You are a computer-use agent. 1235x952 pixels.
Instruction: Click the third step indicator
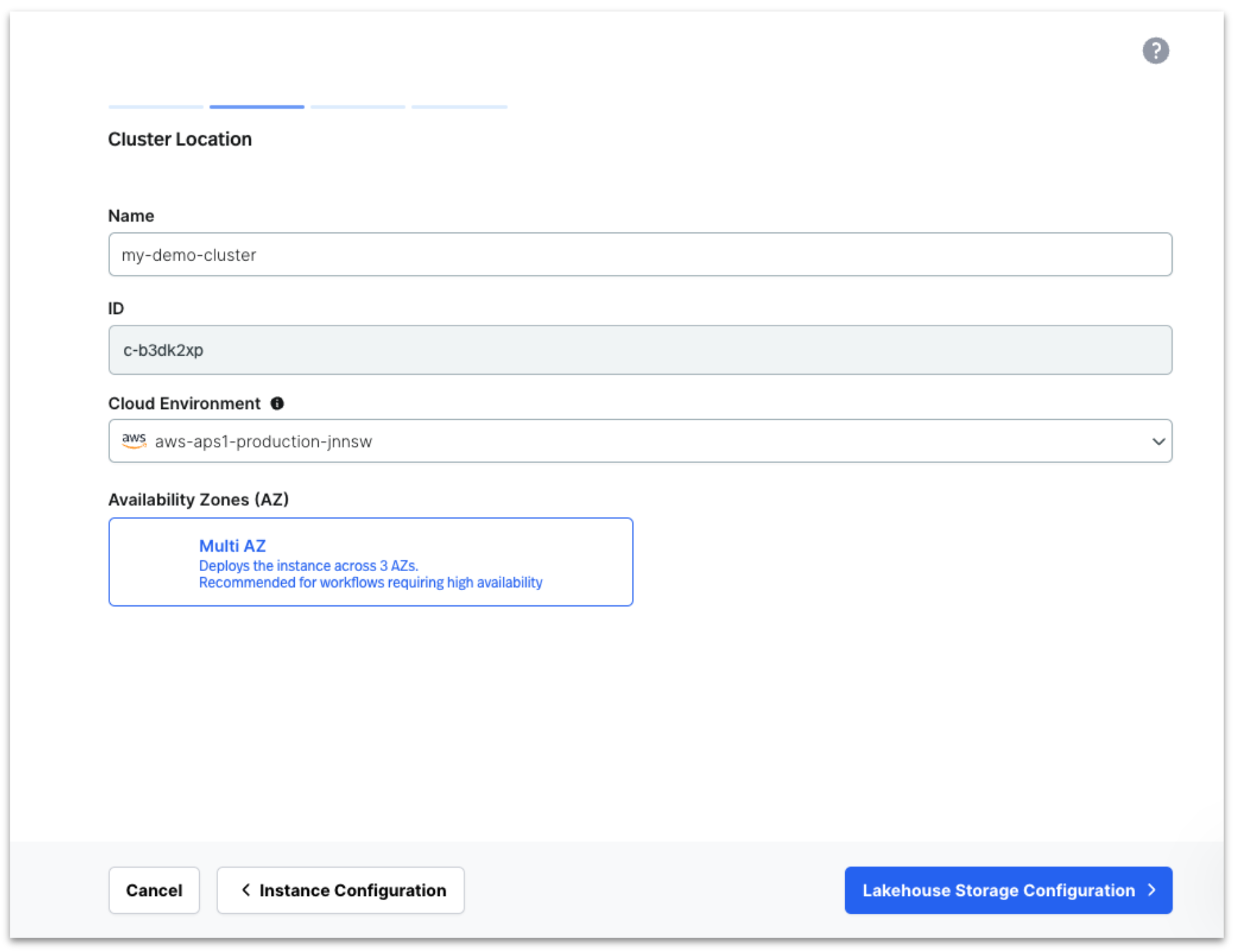(x=357, y=106)
